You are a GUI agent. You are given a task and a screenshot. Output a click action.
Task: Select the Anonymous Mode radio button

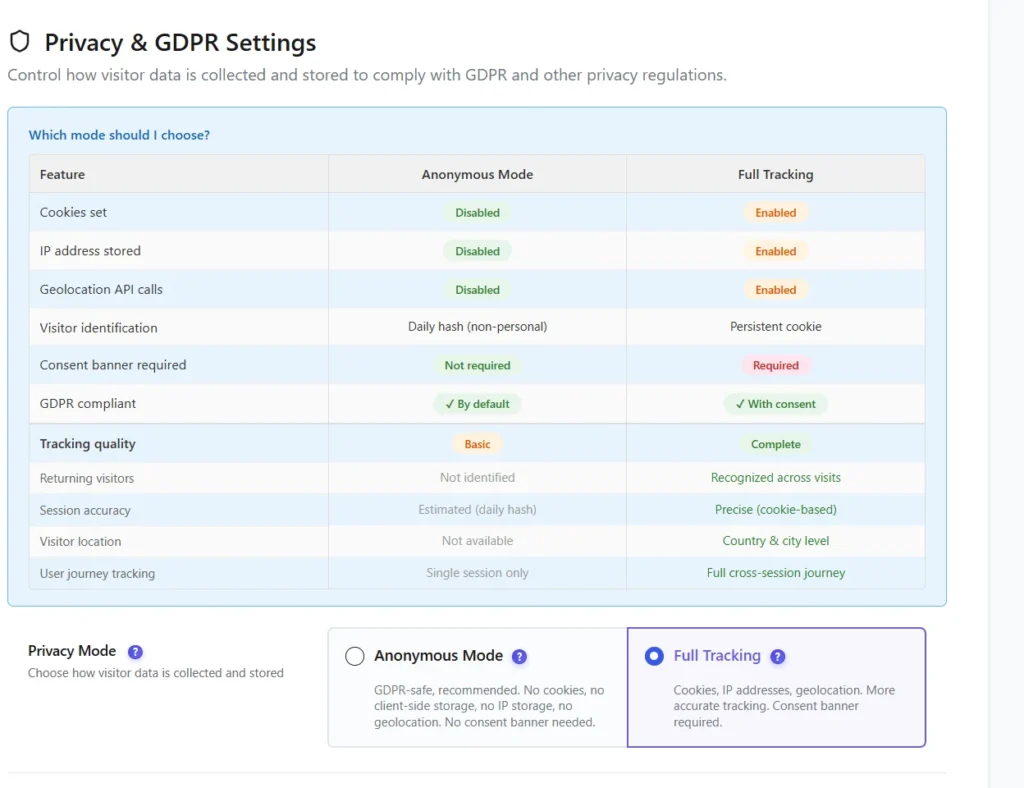click(x=355, y=656)
